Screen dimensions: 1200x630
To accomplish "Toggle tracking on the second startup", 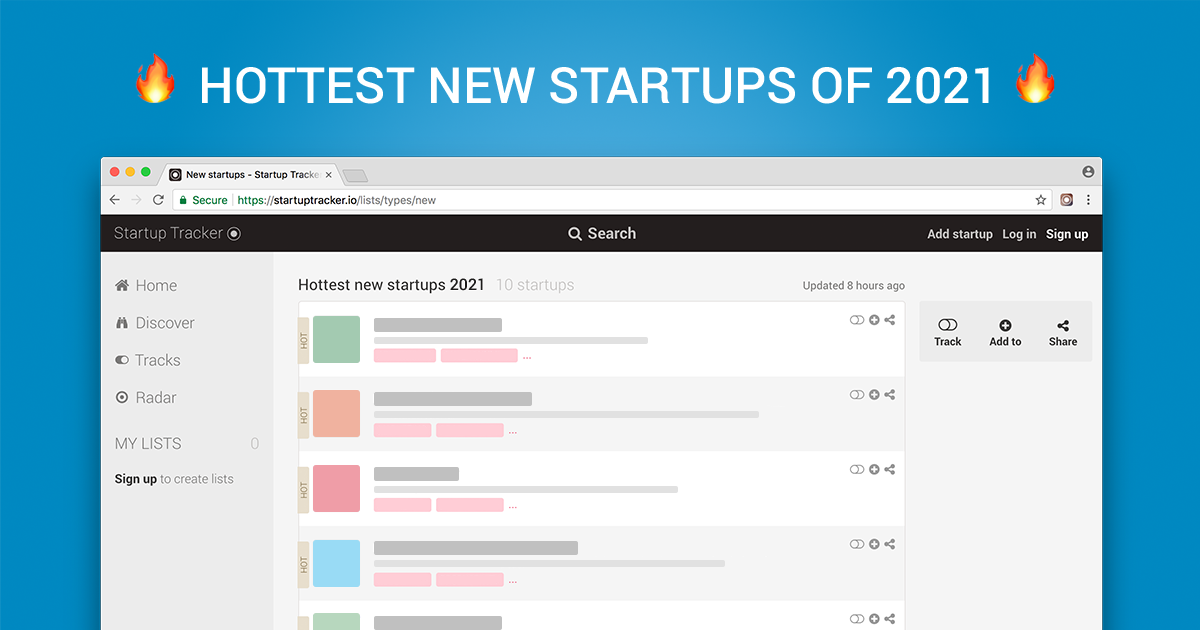I will (857, 394).
